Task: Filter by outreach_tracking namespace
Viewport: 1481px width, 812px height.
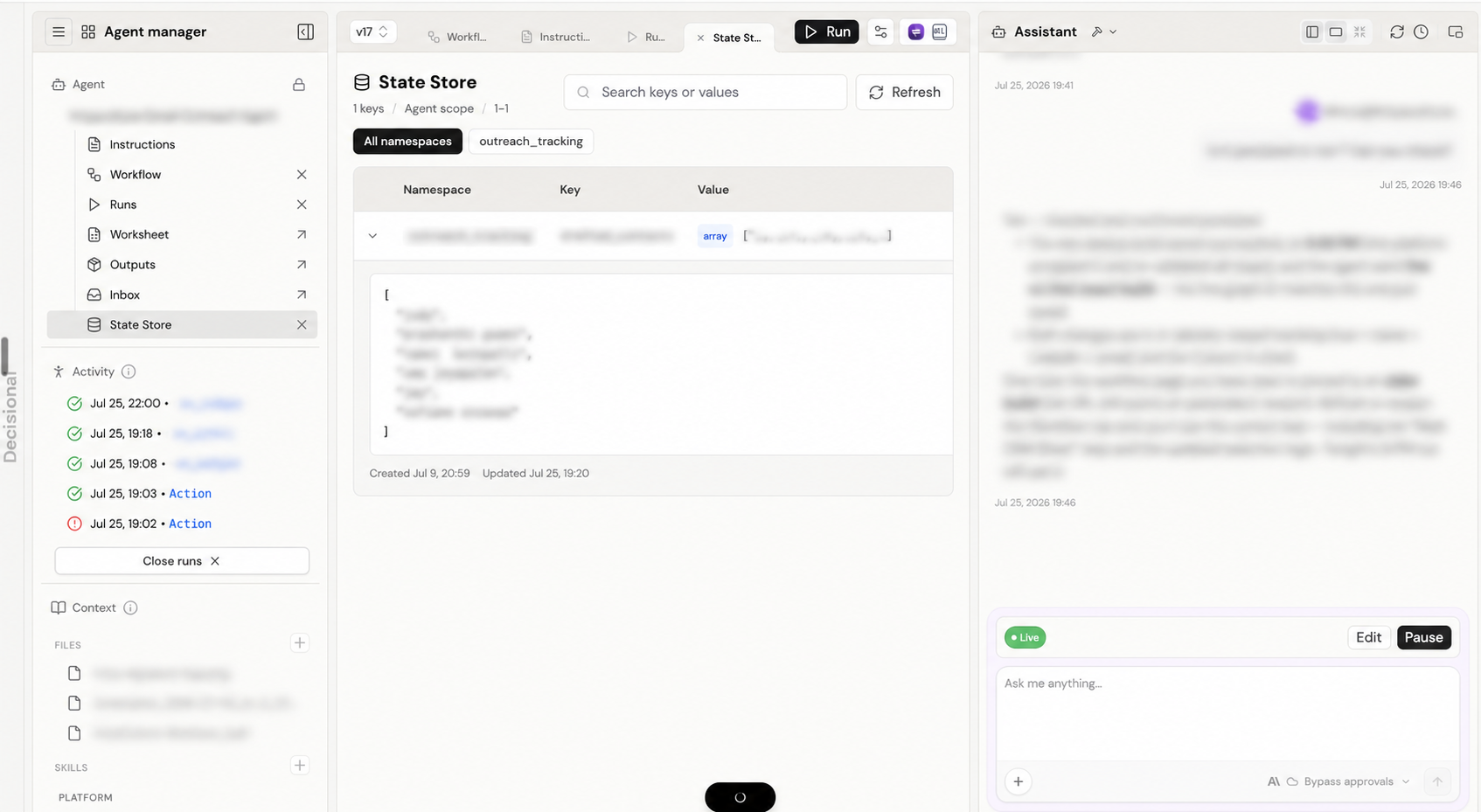Action: point(531,142)
